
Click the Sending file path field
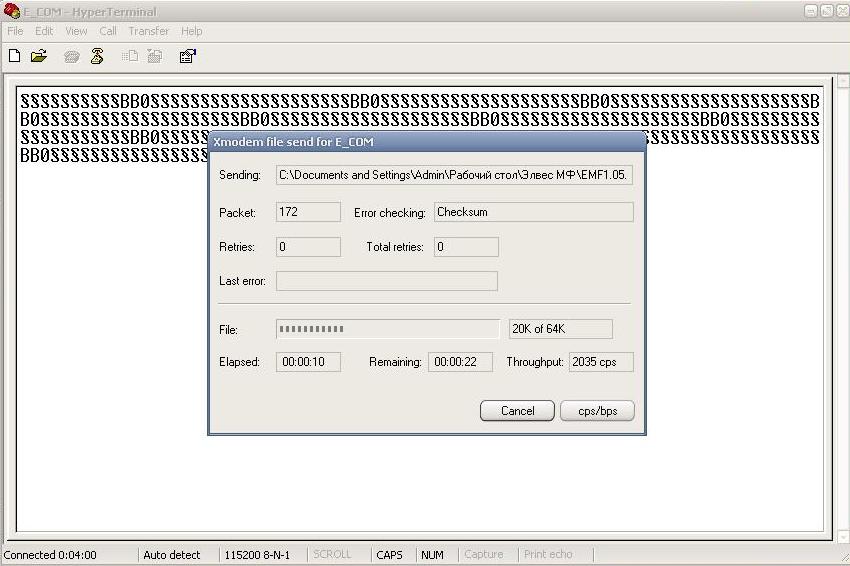(454, 175)
